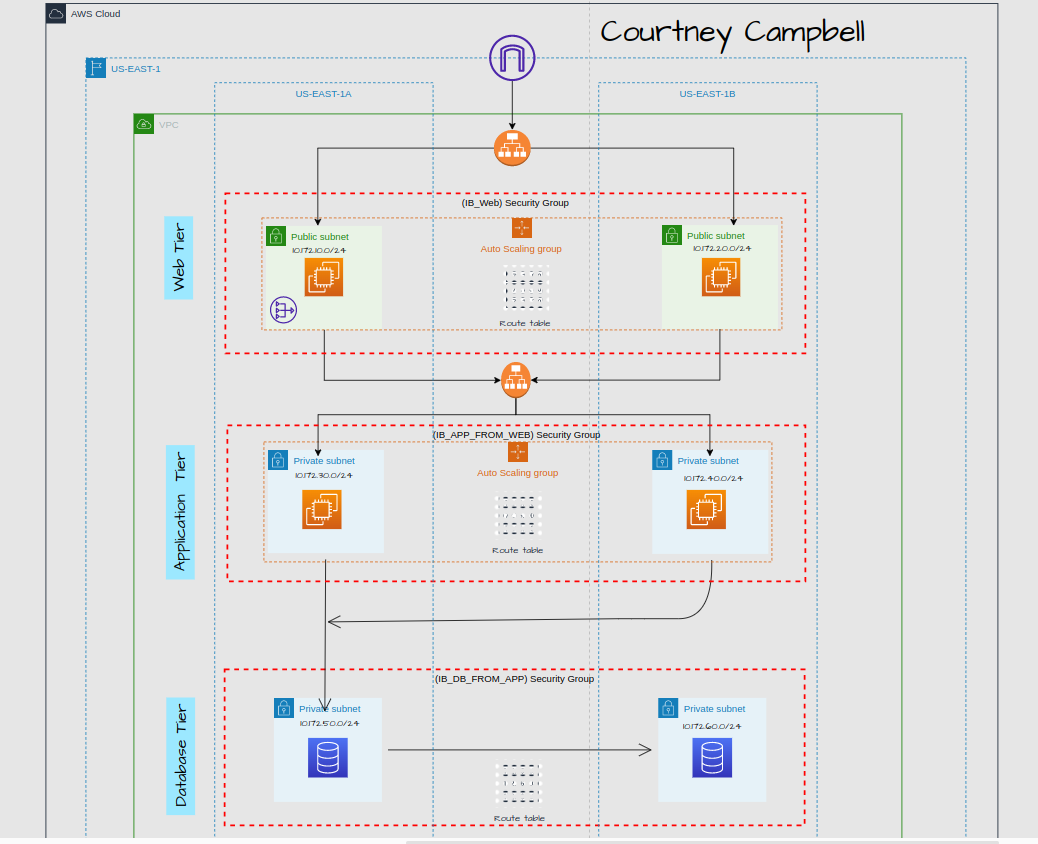Viewport: 1038px width, 844px height.
Task: Click the (IB_Web) Security Group label
Action: point(515,203)
